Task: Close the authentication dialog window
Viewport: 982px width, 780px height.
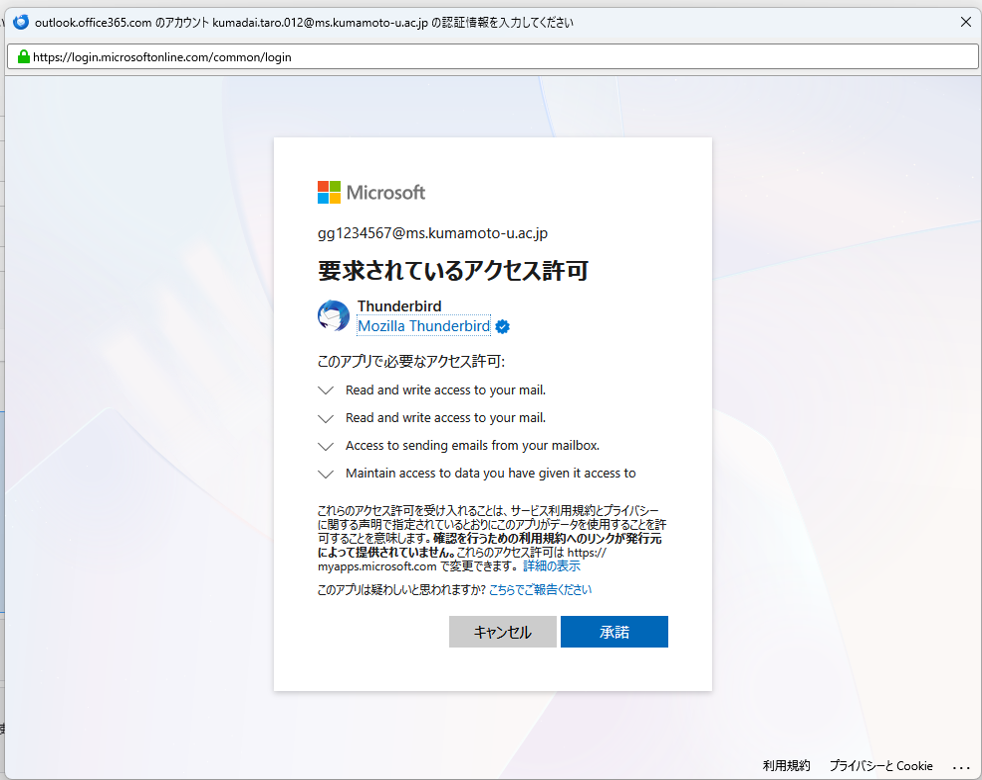Action: click(x=966, y=22)
